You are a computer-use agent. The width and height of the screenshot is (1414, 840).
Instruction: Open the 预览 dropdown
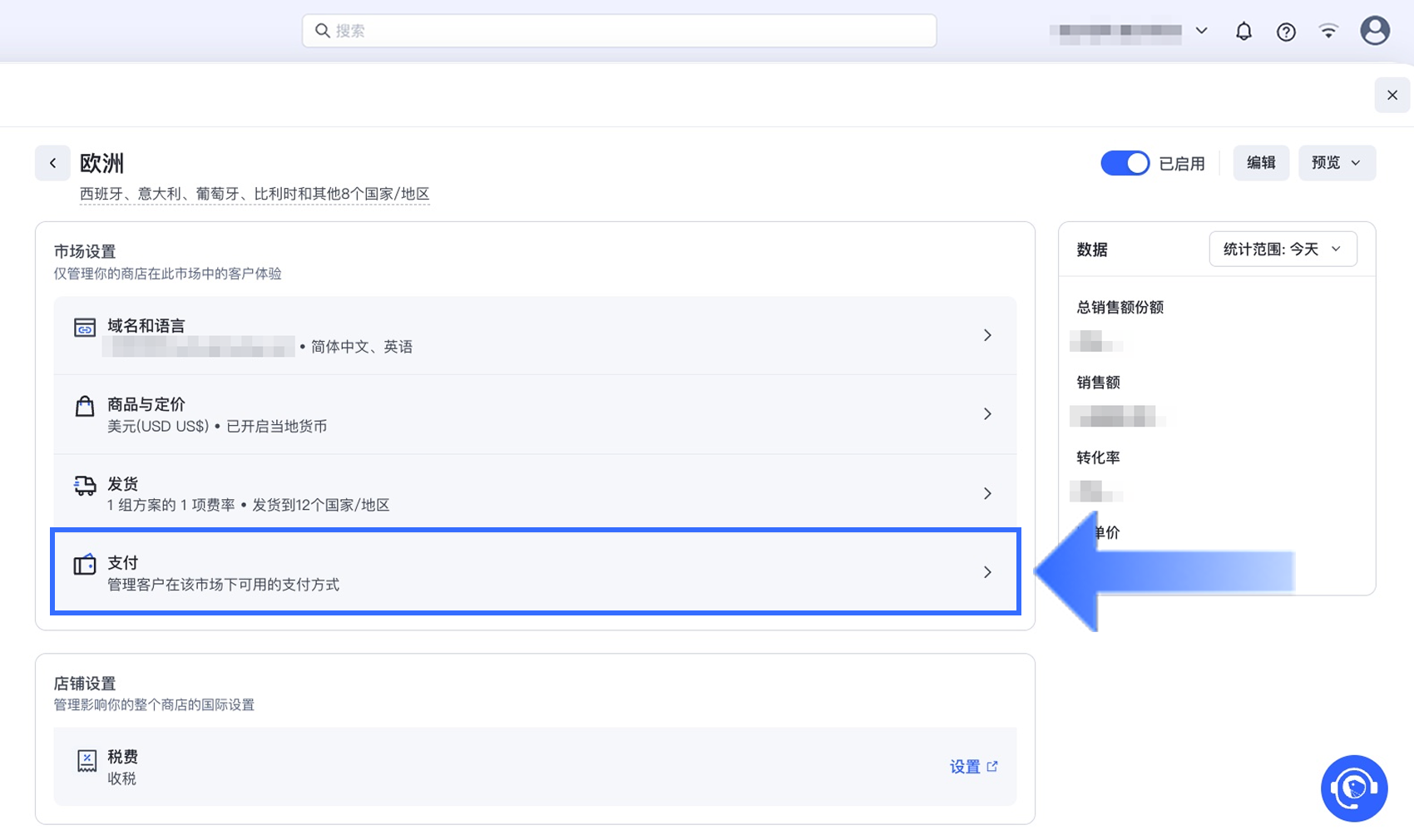[1336, 163]
